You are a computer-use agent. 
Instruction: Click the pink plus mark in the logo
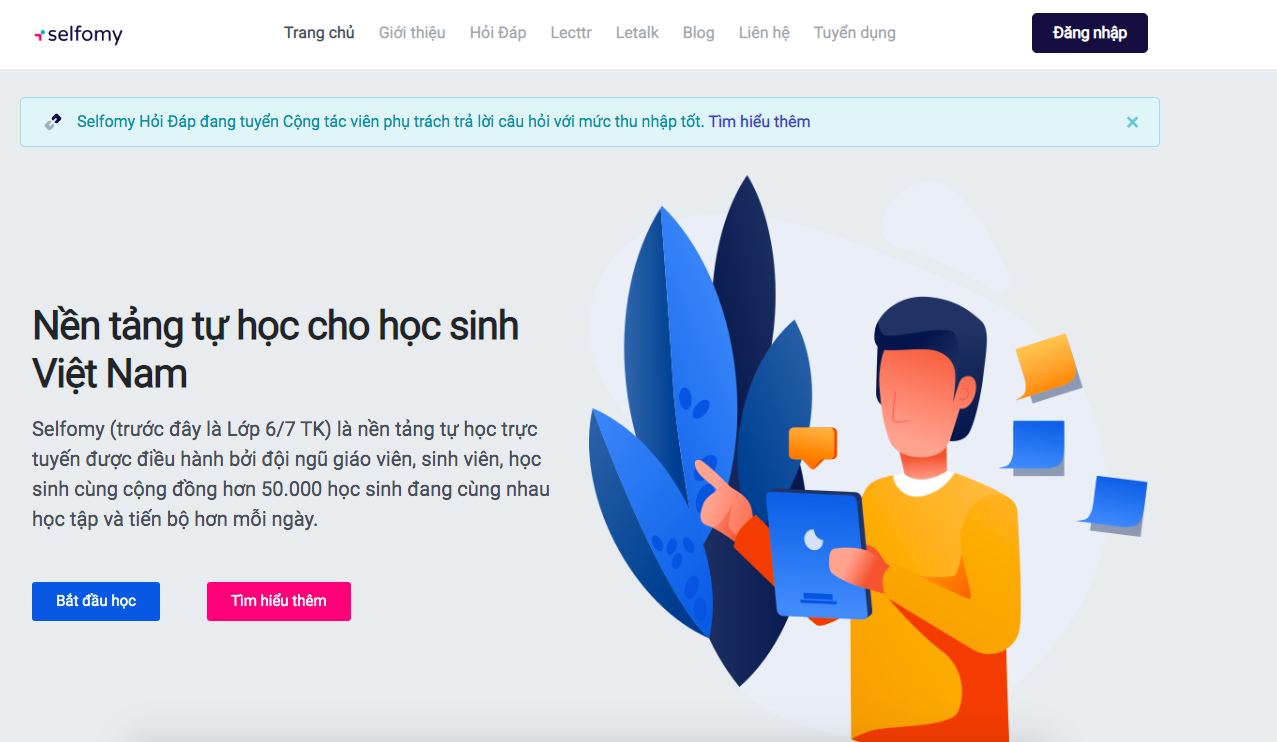click(x=39, y=36)
